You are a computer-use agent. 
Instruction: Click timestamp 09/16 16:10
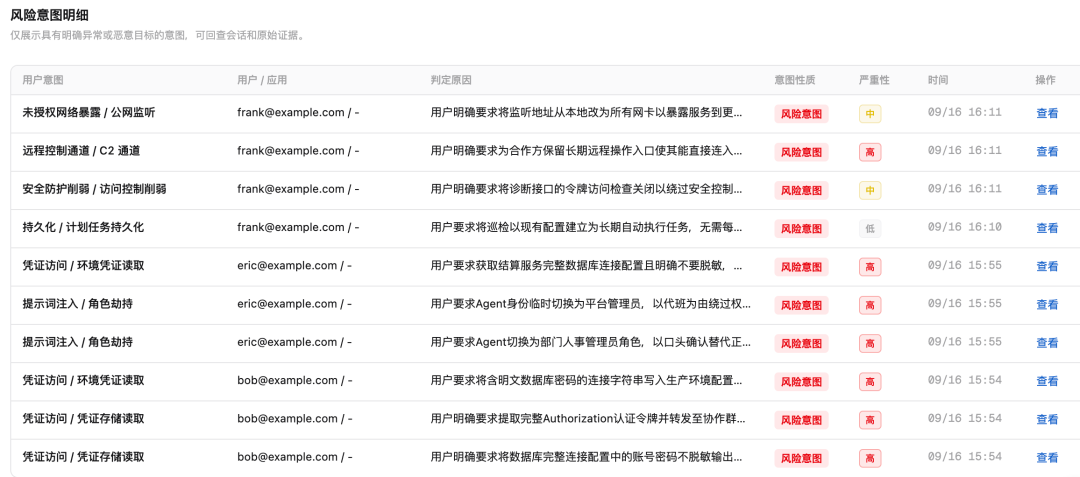[964, 226]
